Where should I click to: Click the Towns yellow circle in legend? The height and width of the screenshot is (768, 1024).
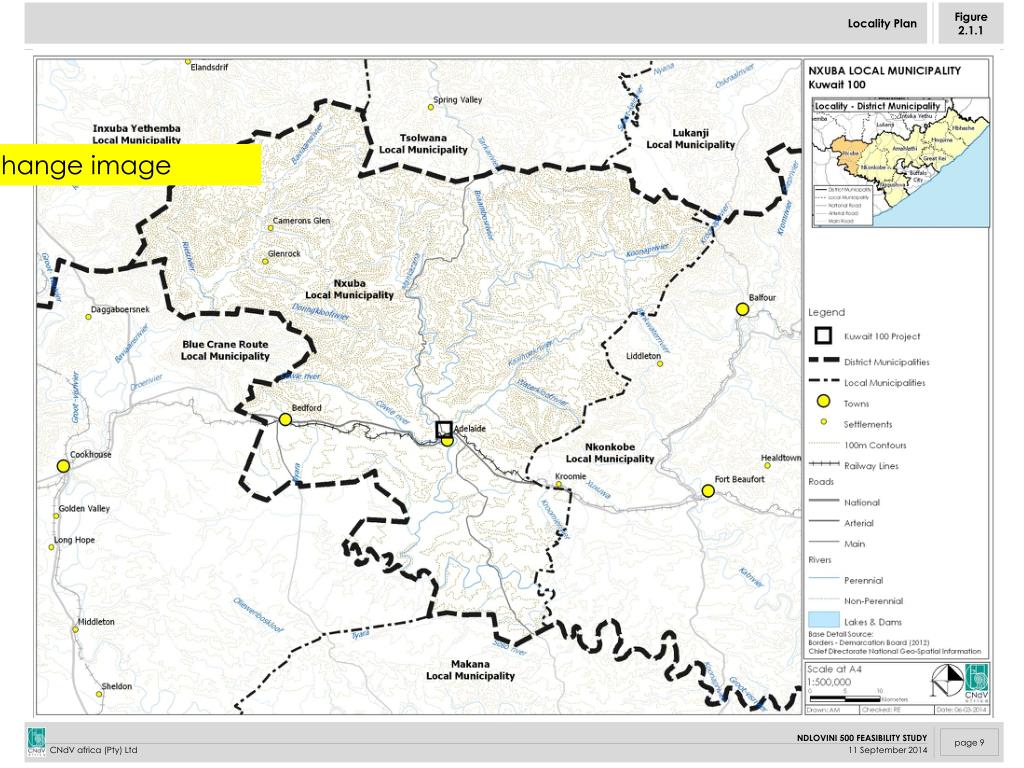click(x=824, y=402)
